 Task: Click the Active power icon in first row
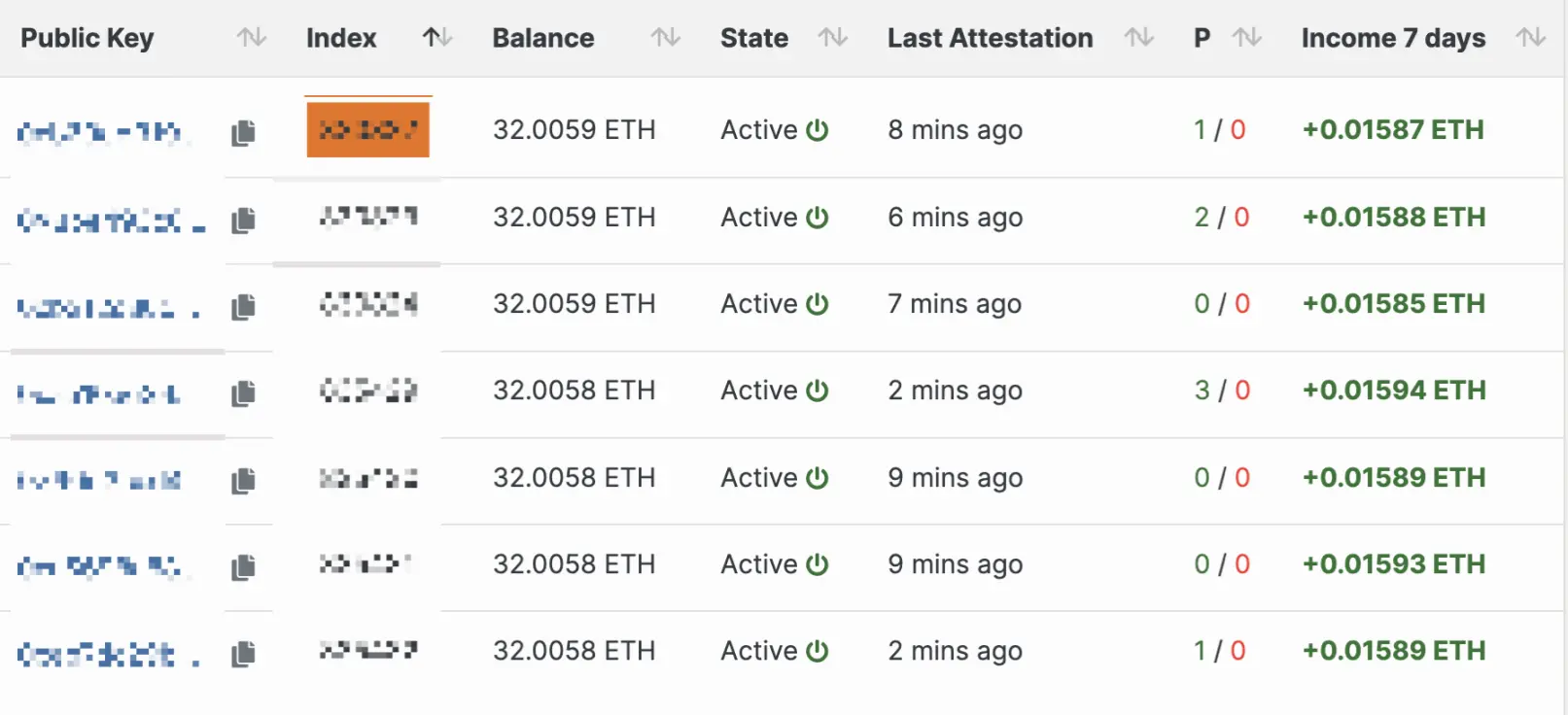click(x=818, y=130)
